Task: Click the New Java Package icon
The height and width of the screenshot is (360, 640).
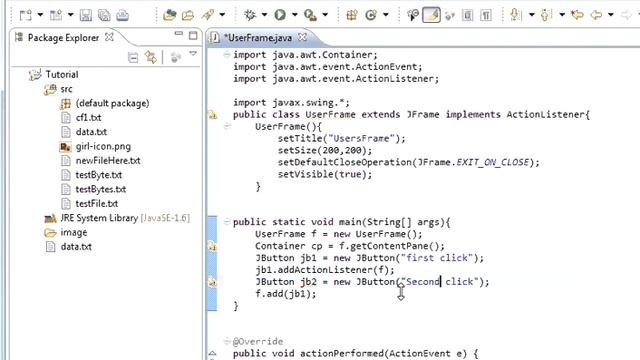Action: coord(352,15)
